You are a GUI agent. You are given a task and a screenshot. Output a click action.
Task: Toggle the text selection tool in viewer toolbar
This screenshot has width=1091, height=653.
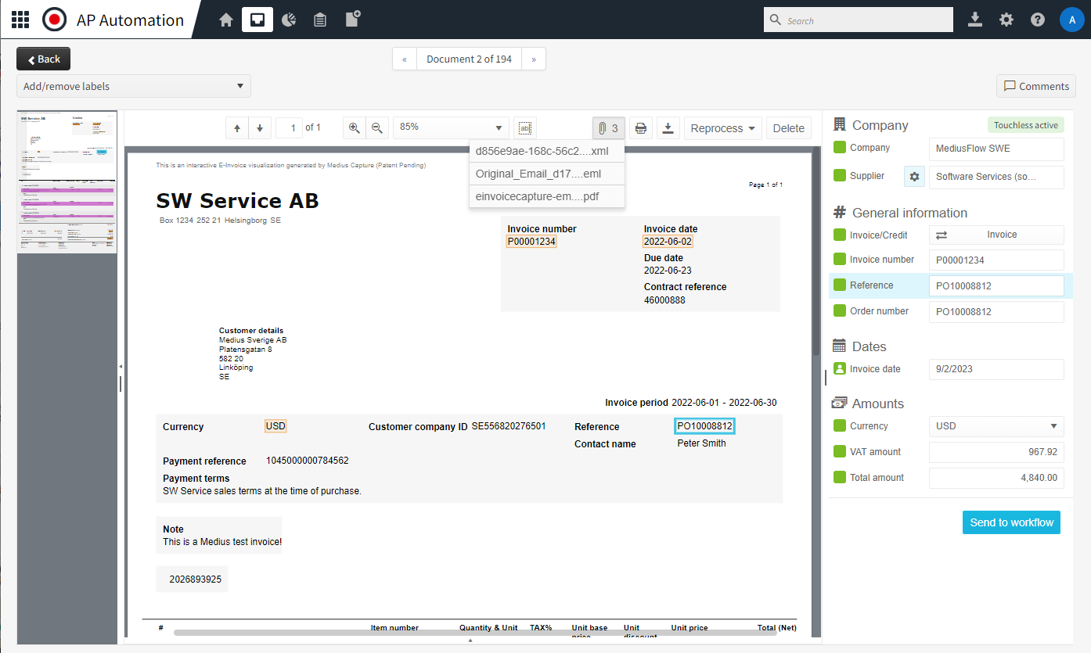525,128
